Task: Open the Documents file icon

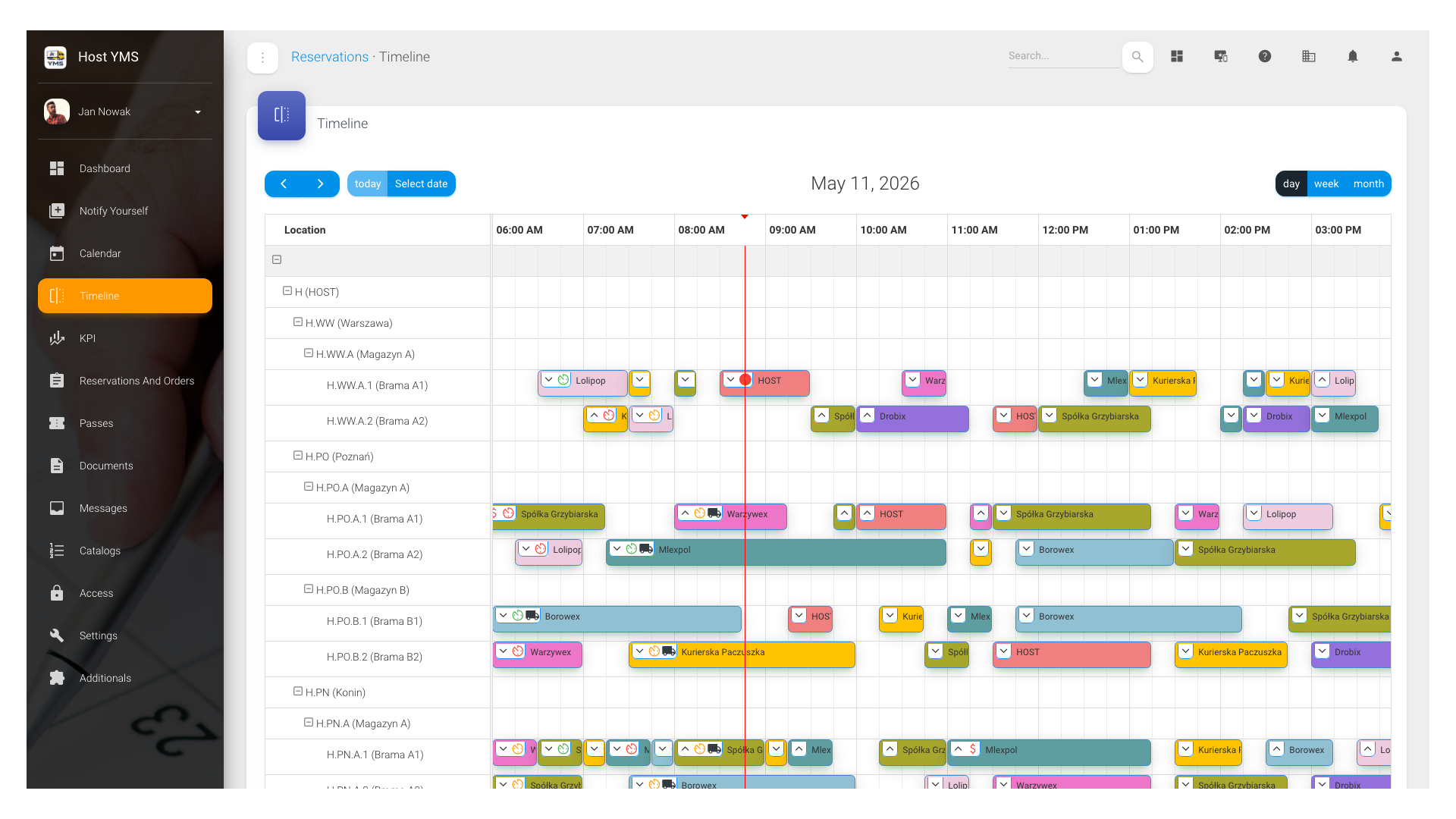Action: (57, 466)
